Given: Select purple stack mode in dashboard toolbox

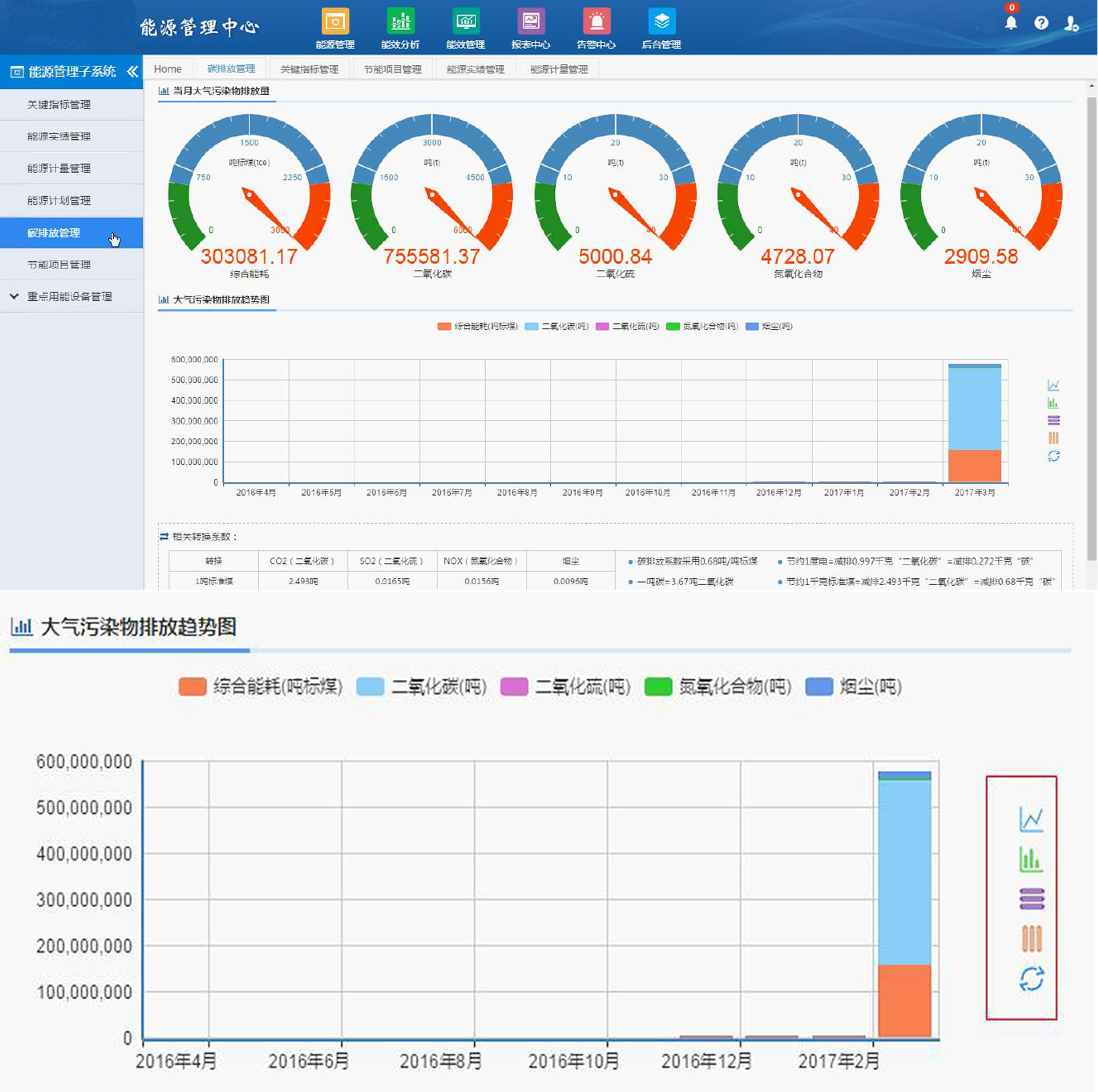Looking at the screenshot, I should click(x=1053, y=421).
